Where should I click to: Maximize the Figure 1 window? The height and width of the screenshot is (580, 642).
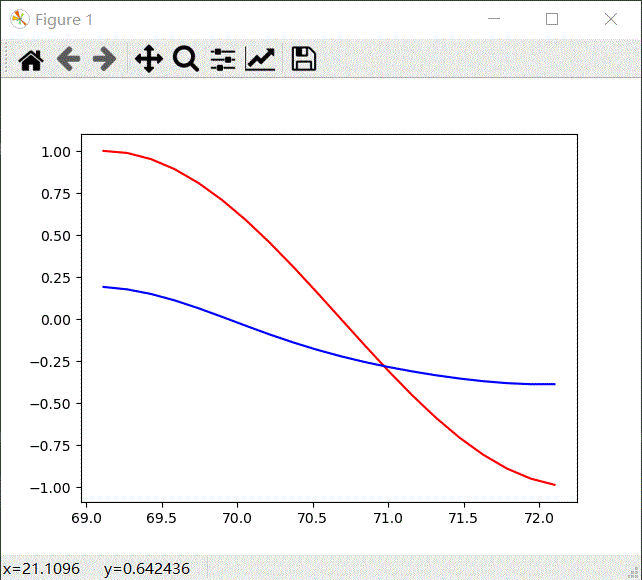coord(552,19)
